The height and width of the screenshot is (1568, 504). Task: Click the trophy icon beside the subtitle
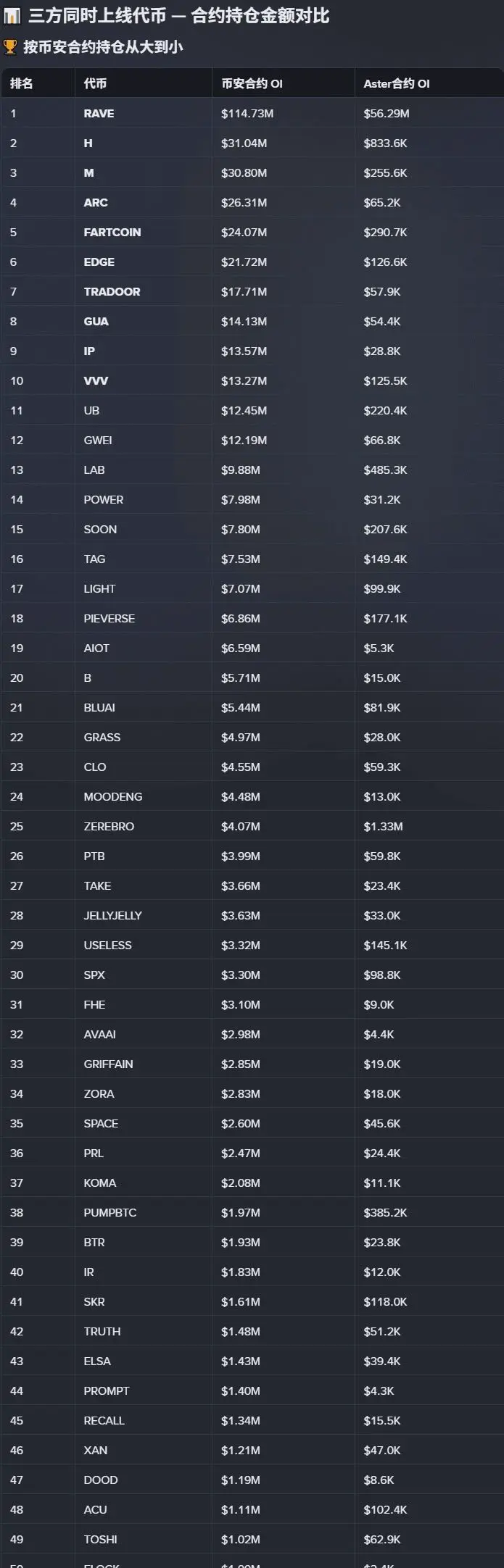[x=10, y=47]
